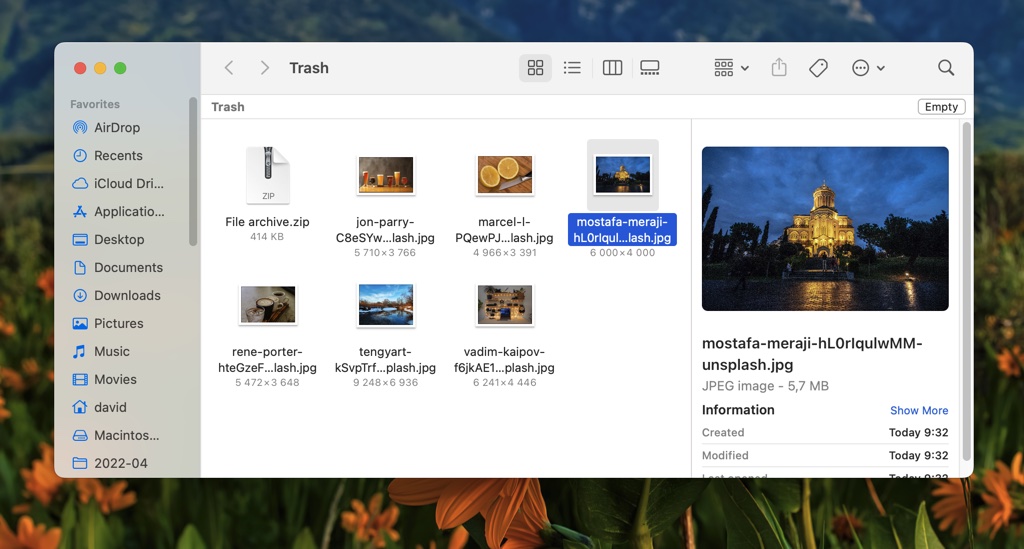This screenshot has width=1024, height=549.
Task: Click the 5 710×3 766 dimensions label
Action: [385, 253]
